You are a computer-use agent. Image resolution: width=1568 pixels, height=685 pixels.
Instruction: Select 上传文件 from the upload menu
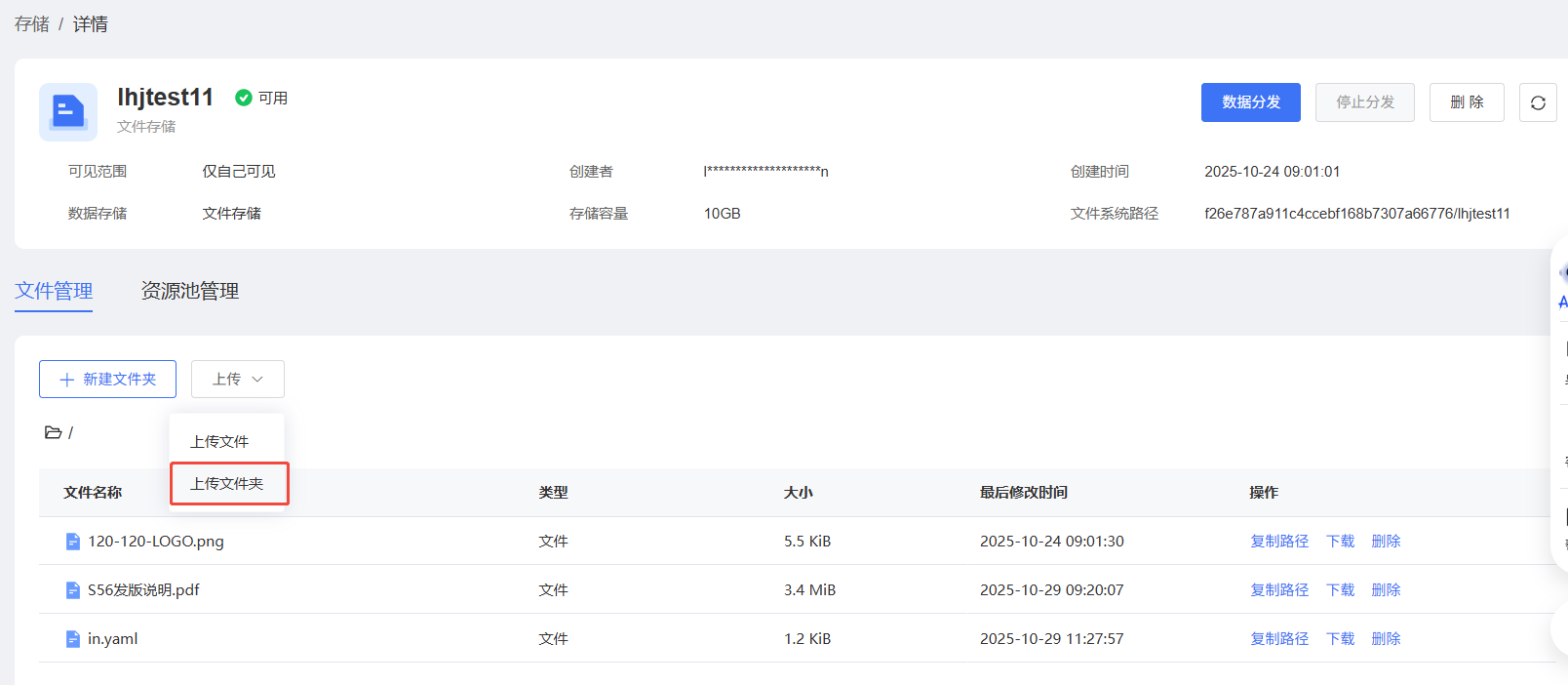(x=219, y=442)
